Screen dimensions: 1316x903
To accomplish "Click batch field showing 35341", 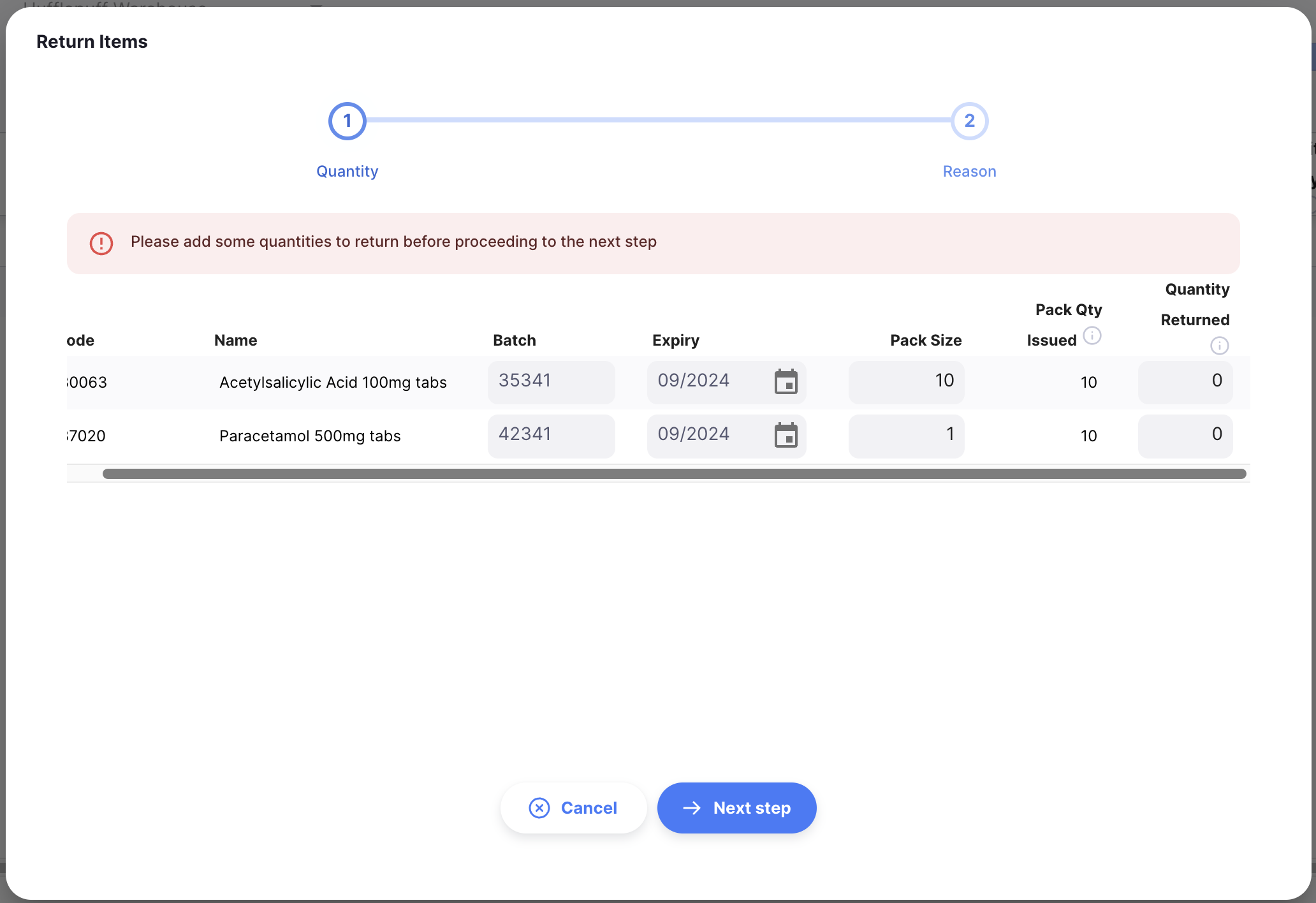I will click(x=551, y=382).
